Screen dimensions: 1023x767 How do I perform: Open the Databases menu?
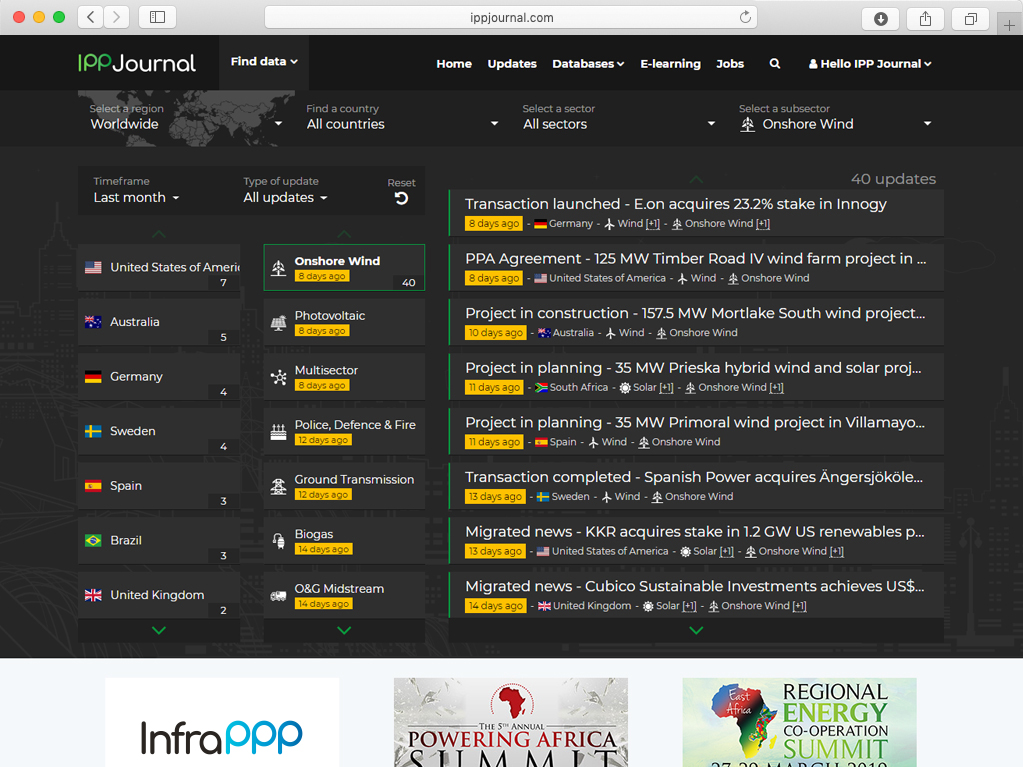click(587, 63)
